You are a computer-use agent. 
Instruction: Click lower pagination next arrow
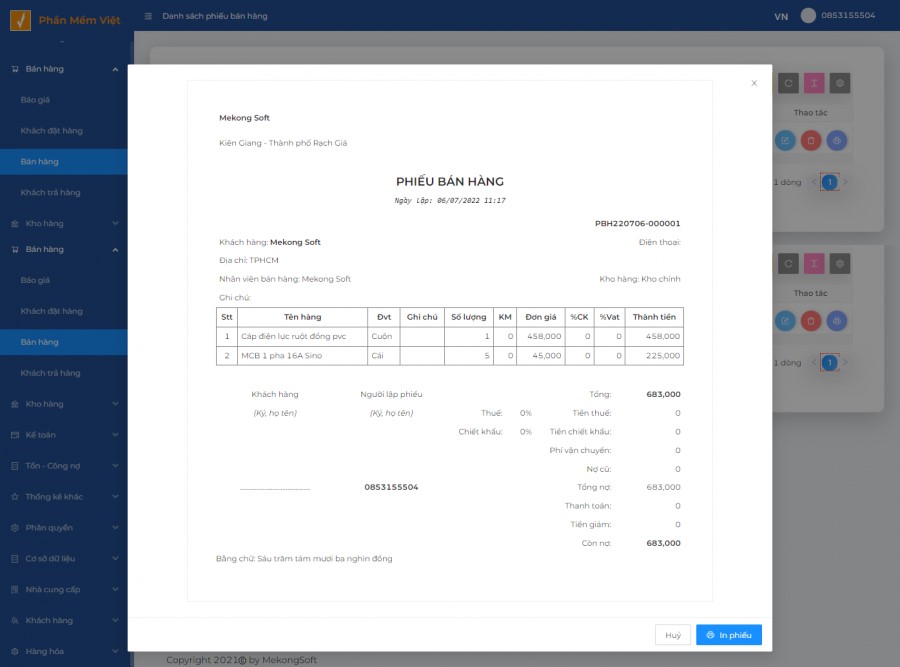(x=845, y=363)
